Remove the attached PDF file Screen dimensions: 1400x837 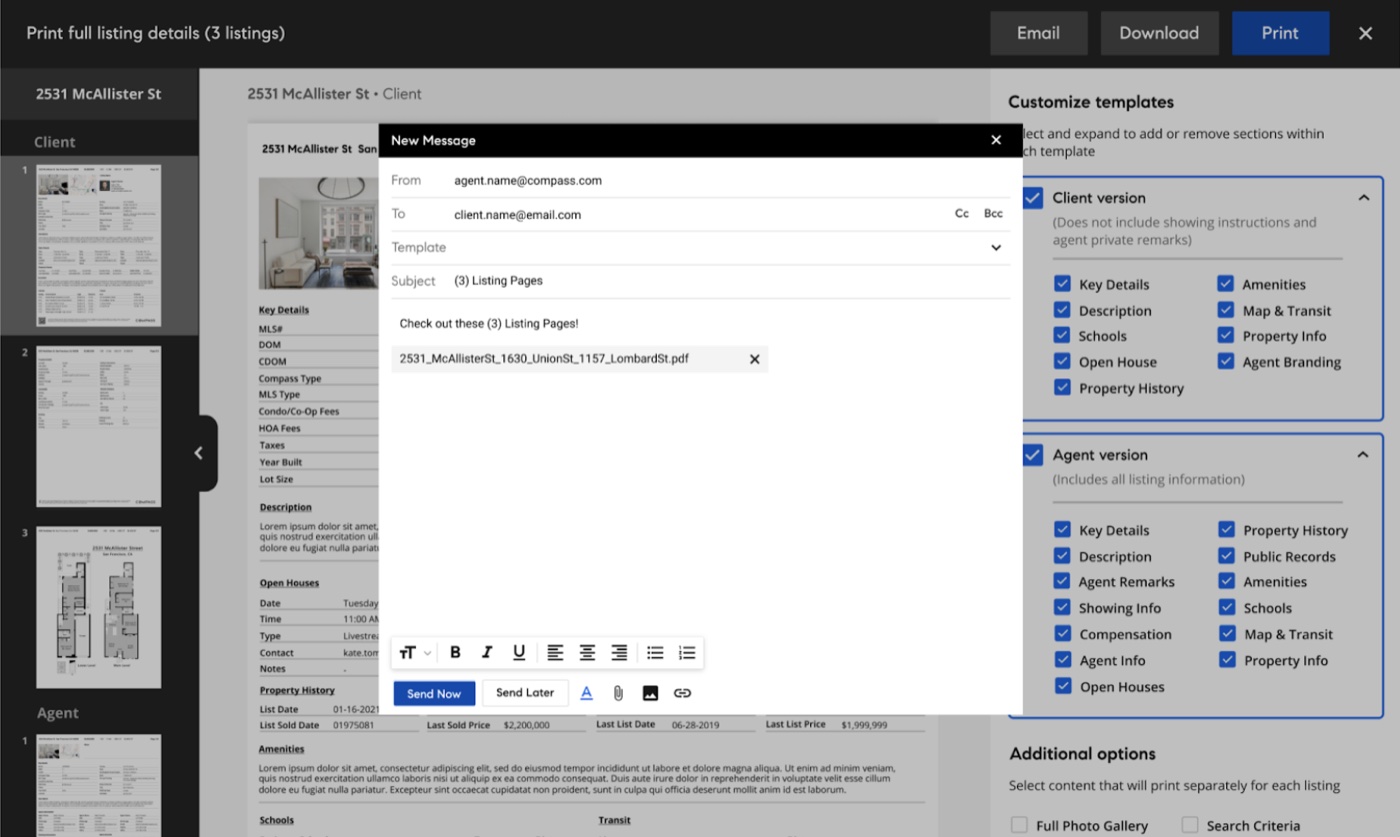755,359
